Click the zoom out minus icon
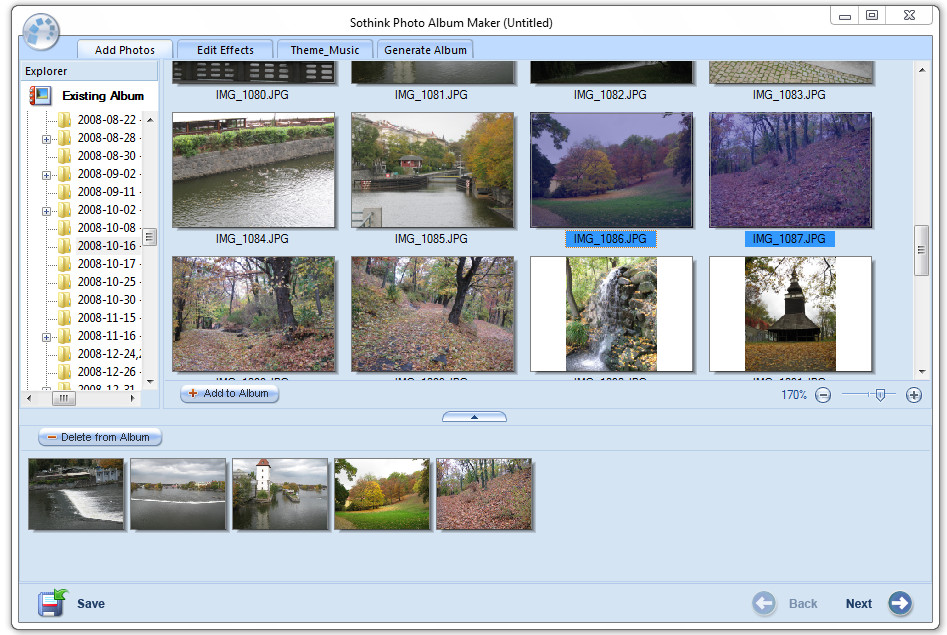The height and width of the screenshot is (635, 947). tap(823, 395)
